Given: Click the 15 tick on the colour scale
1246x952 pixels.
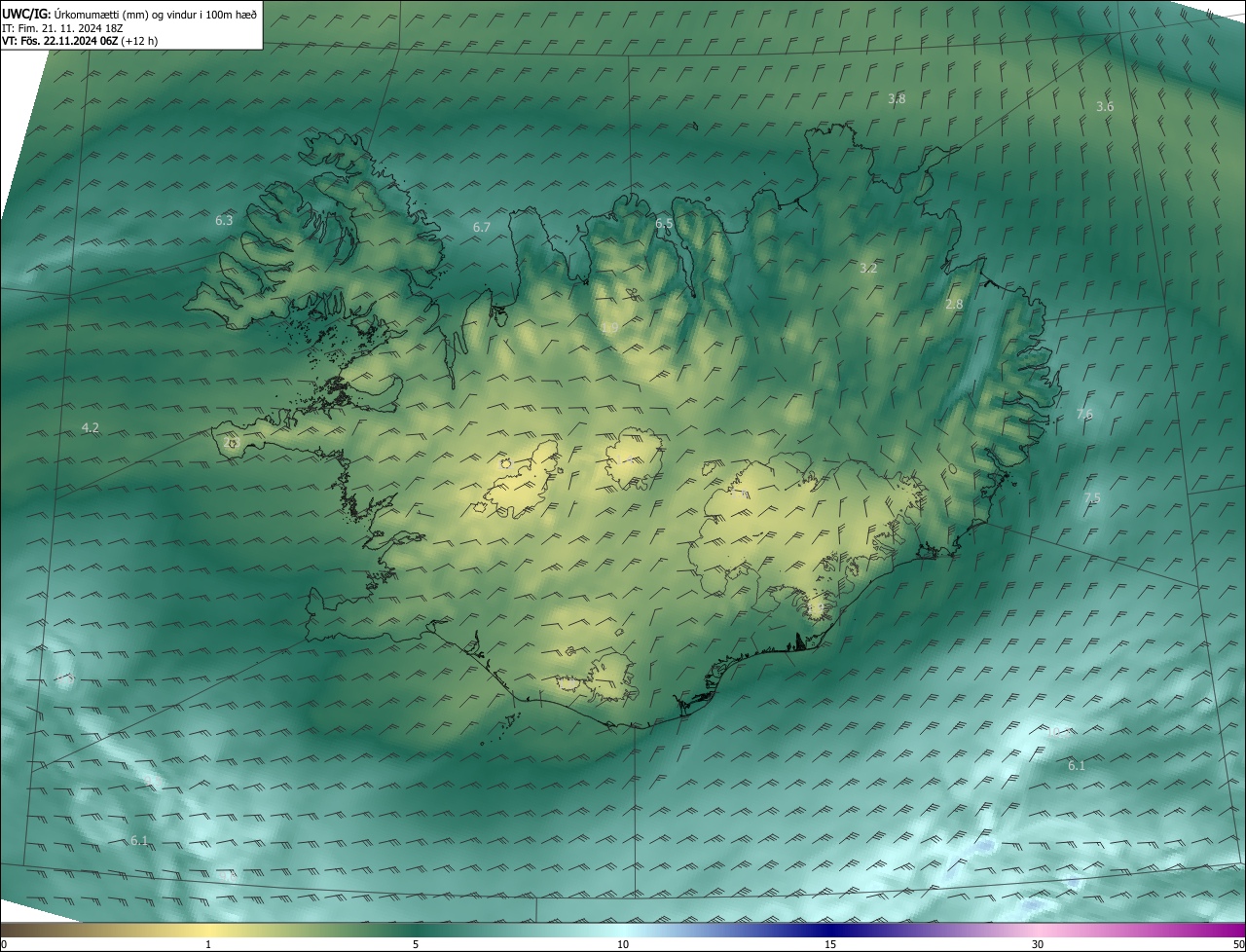Looking at the screenshot, I should point(830,944).
